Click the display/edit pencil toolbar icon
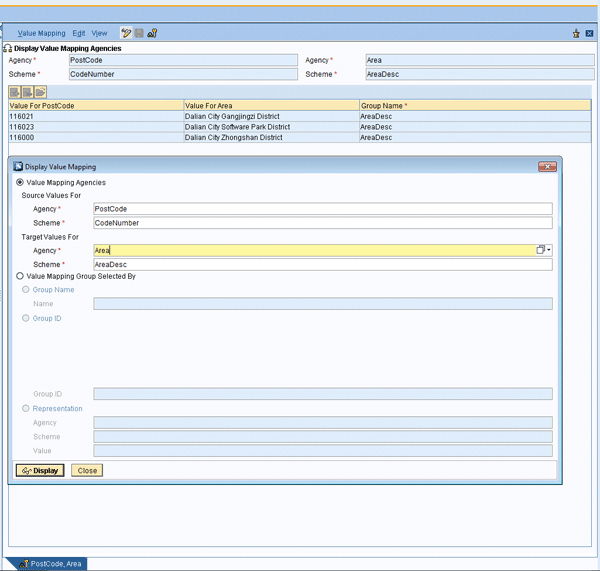600x571 pixels. 126,33
